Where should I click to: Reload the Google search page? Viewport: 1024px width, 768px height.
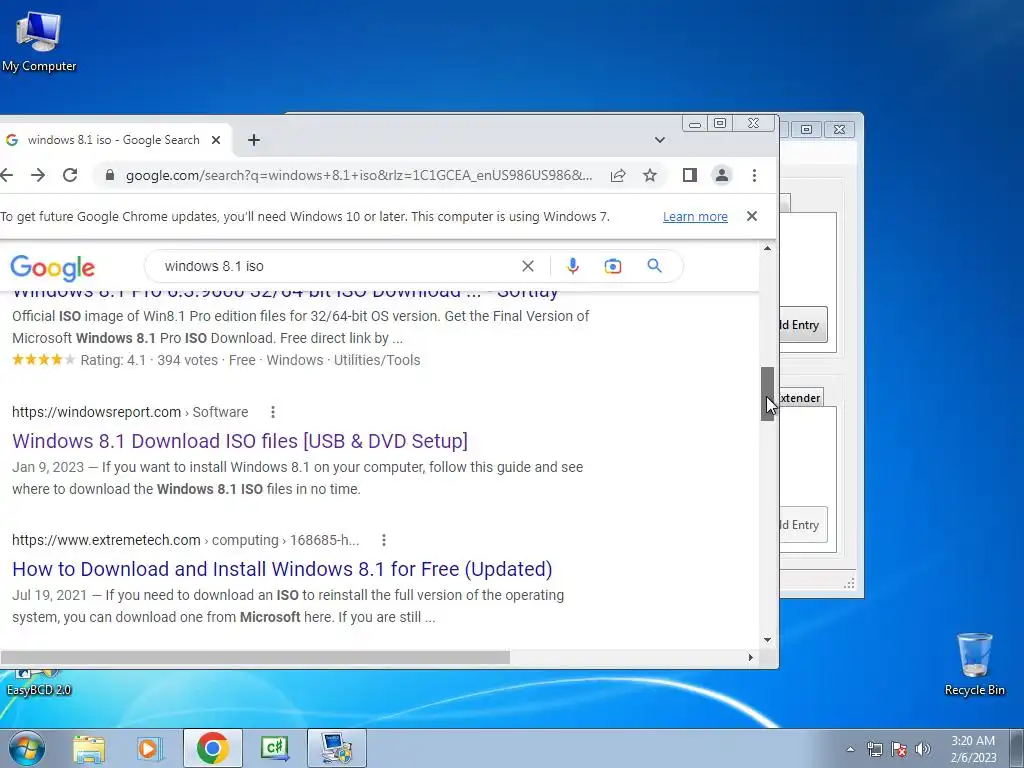(x=70, y=175)
